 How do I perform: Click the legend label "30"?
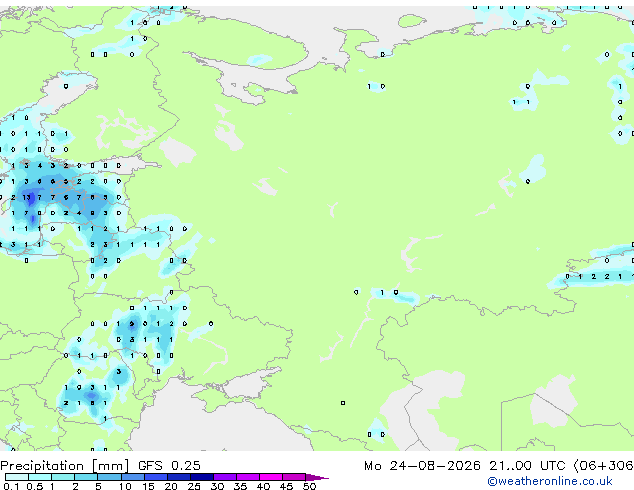217,486
